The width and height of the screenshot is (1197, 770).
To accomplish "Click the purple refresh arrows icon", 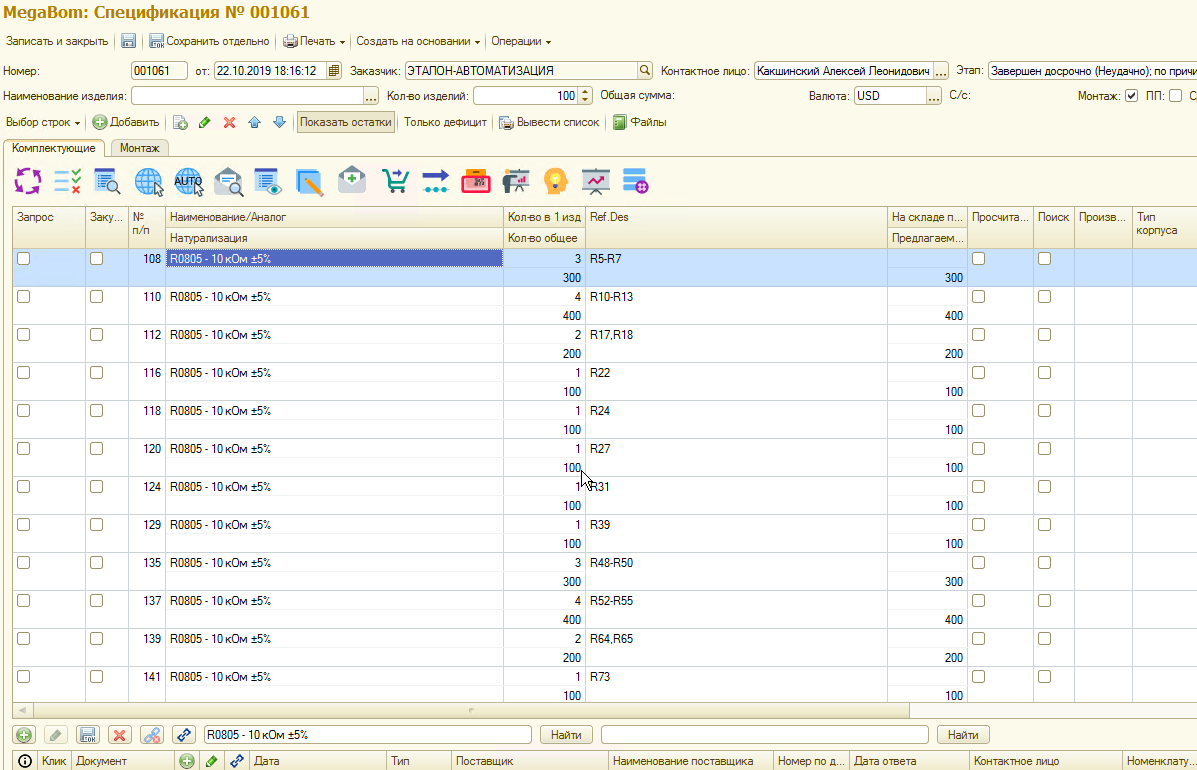I will 28,181.
